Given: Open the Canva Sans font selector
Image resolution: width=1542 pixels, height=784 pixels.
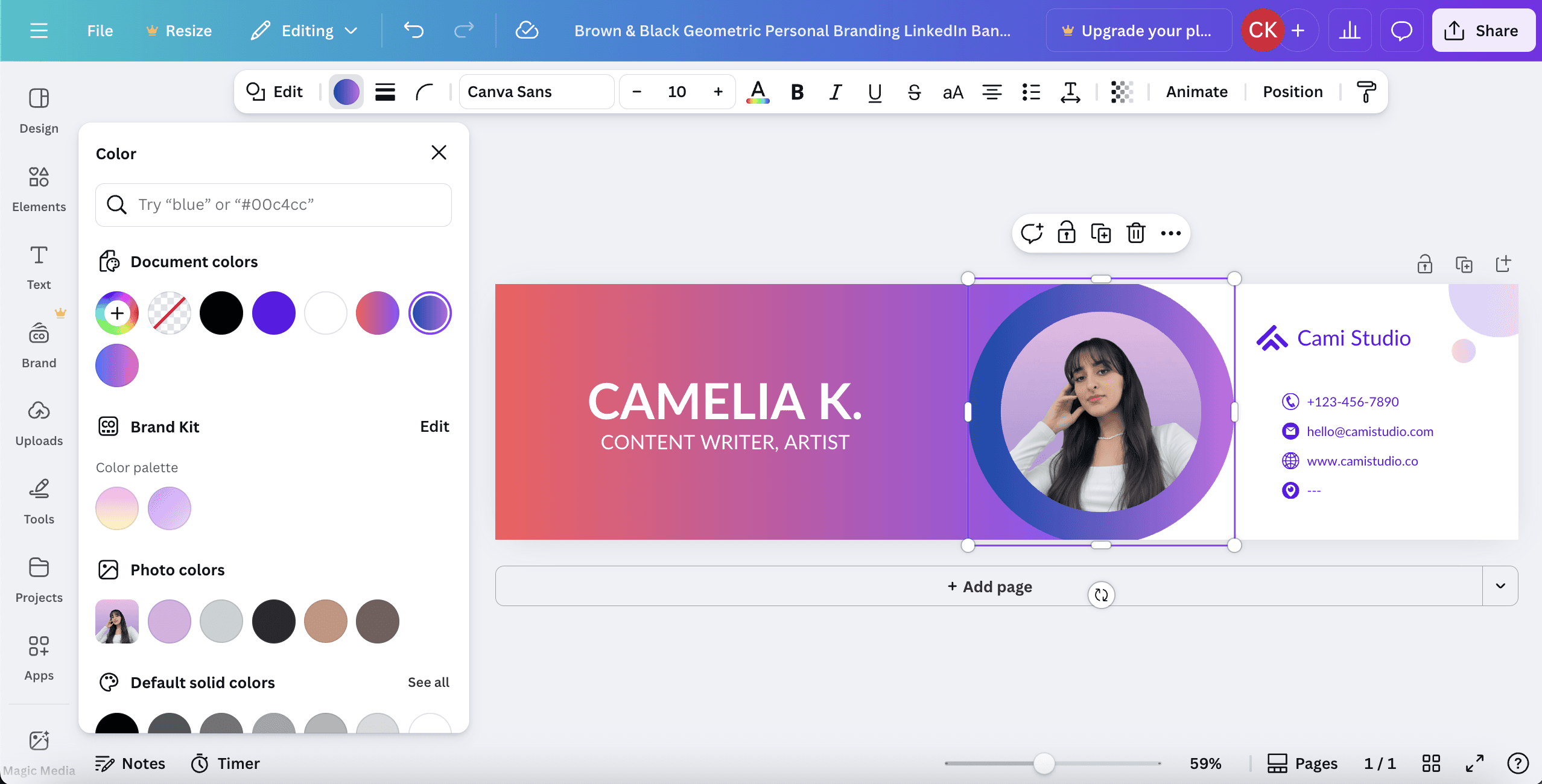Looking at the screenshot, I should point(536,92).
